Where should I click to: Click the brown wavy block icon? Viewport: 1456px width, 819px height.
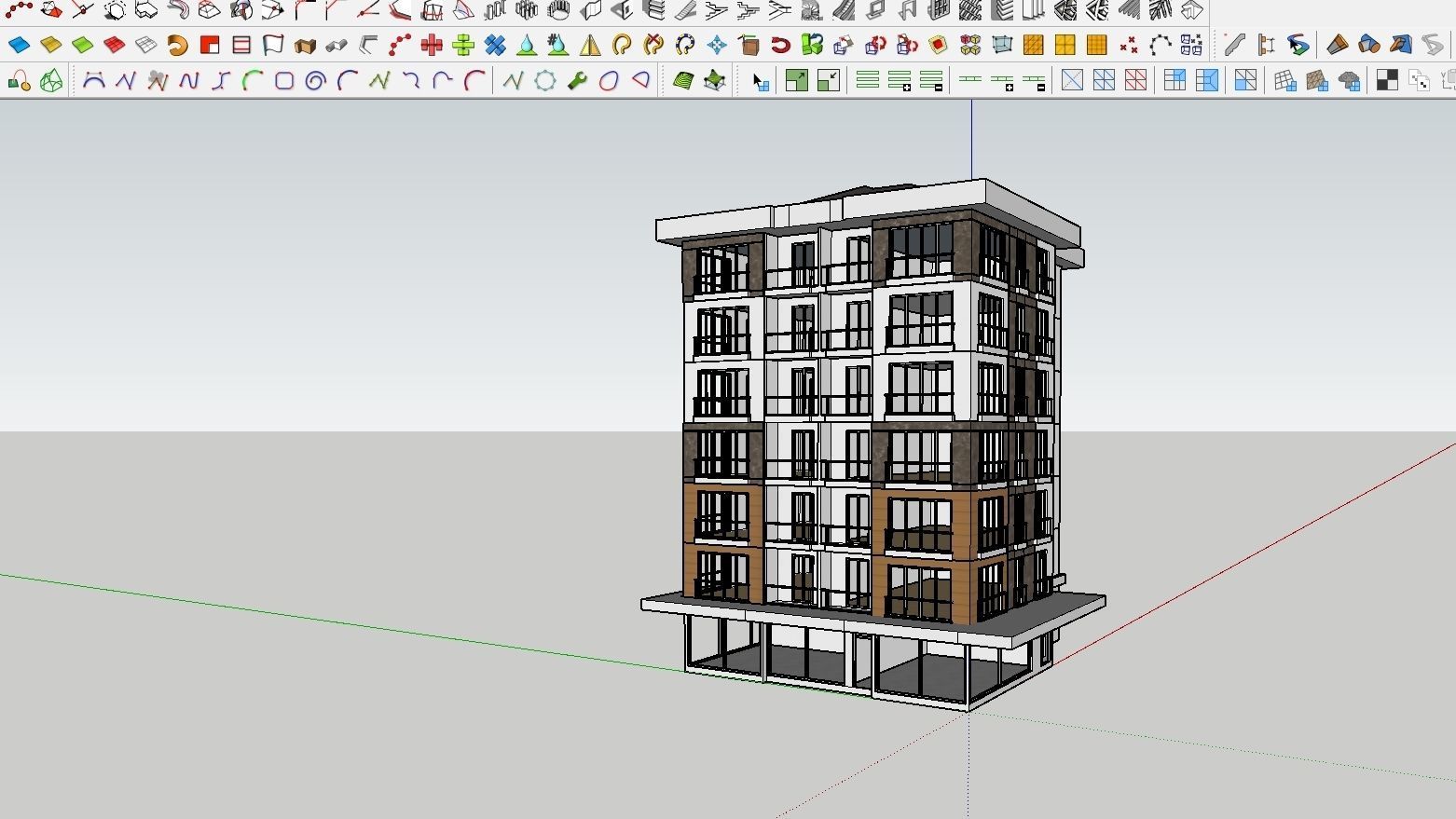pos(305,45)
